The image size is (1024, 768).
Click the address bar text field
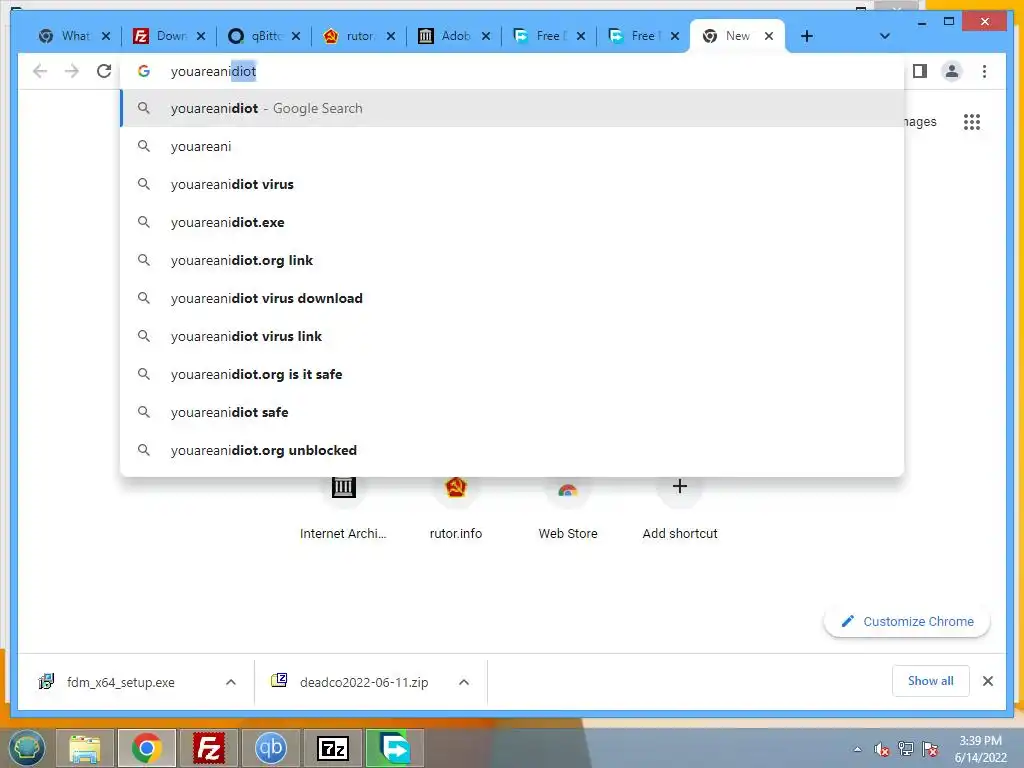512,71
